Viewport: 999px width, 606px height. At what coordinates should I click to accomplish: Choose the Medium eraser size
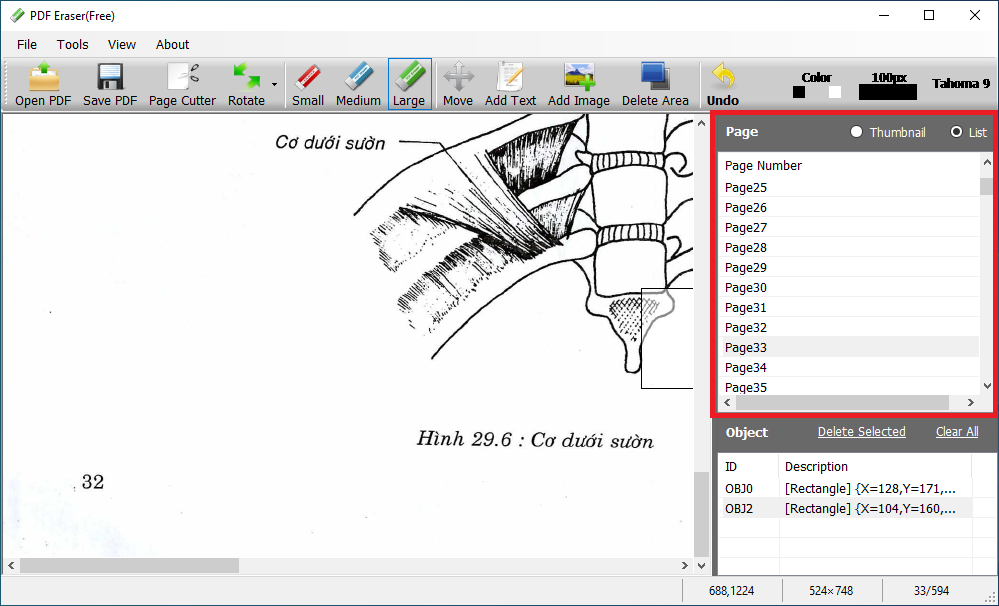point(358,78)
